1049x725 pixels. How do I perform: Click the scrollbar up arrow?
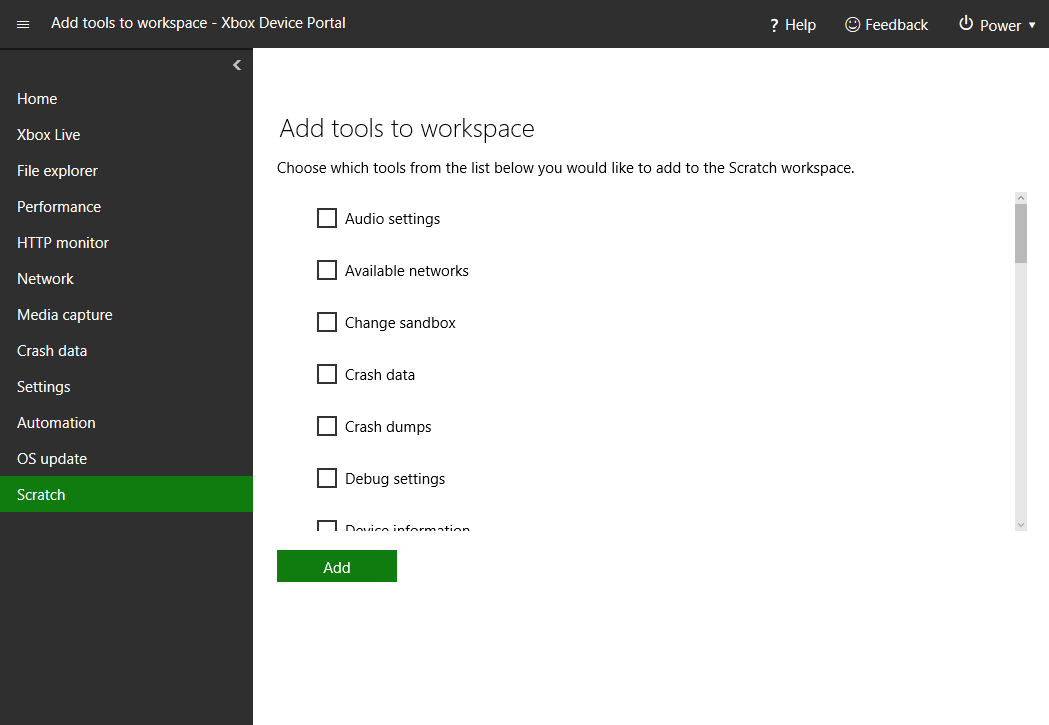1020,198
